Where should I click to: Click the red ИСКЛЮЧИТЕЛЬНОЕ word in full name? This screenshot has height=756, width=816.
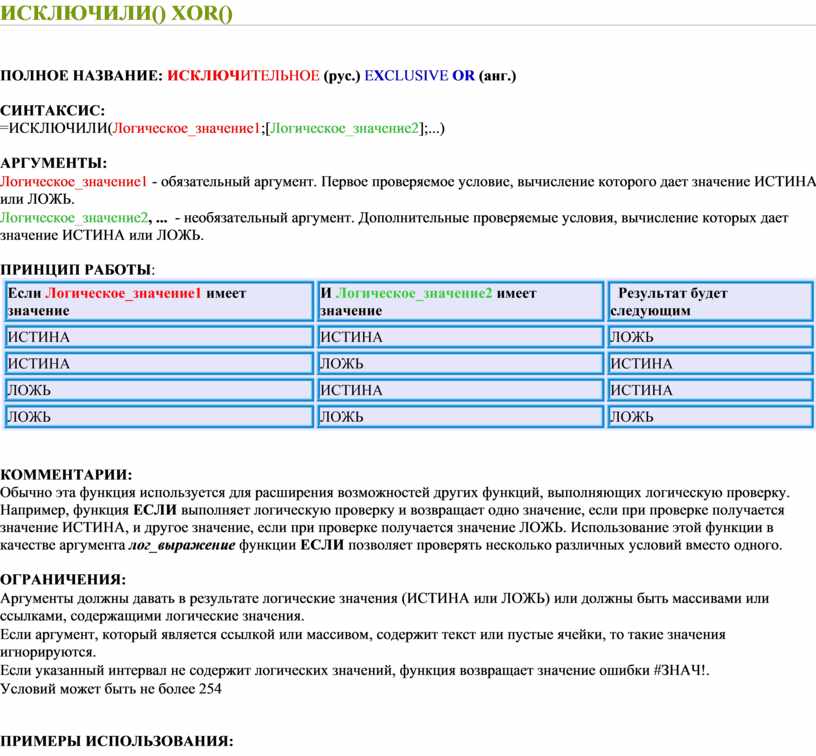click(x=243, y=76)
